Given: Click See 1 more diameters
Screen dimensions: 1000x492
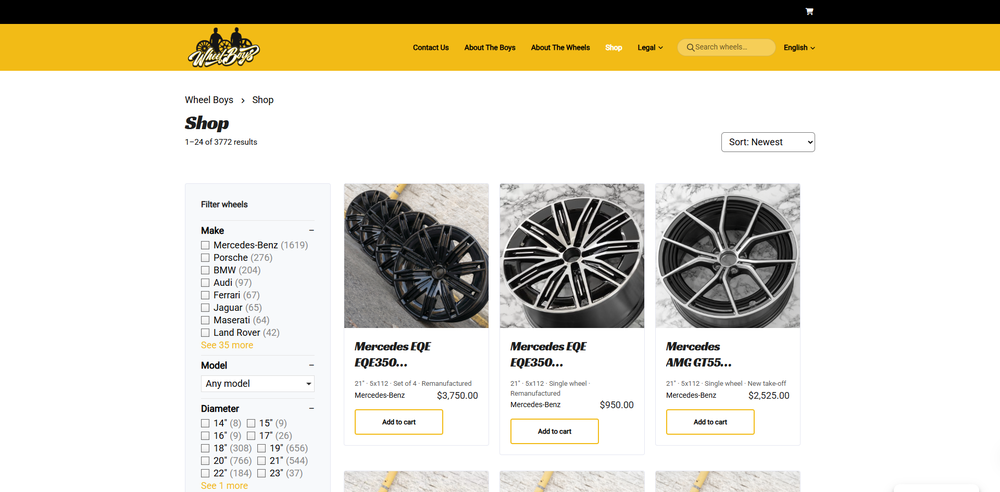Looking at the screenshot, I should pyautogui.click(x=224, y=486).
